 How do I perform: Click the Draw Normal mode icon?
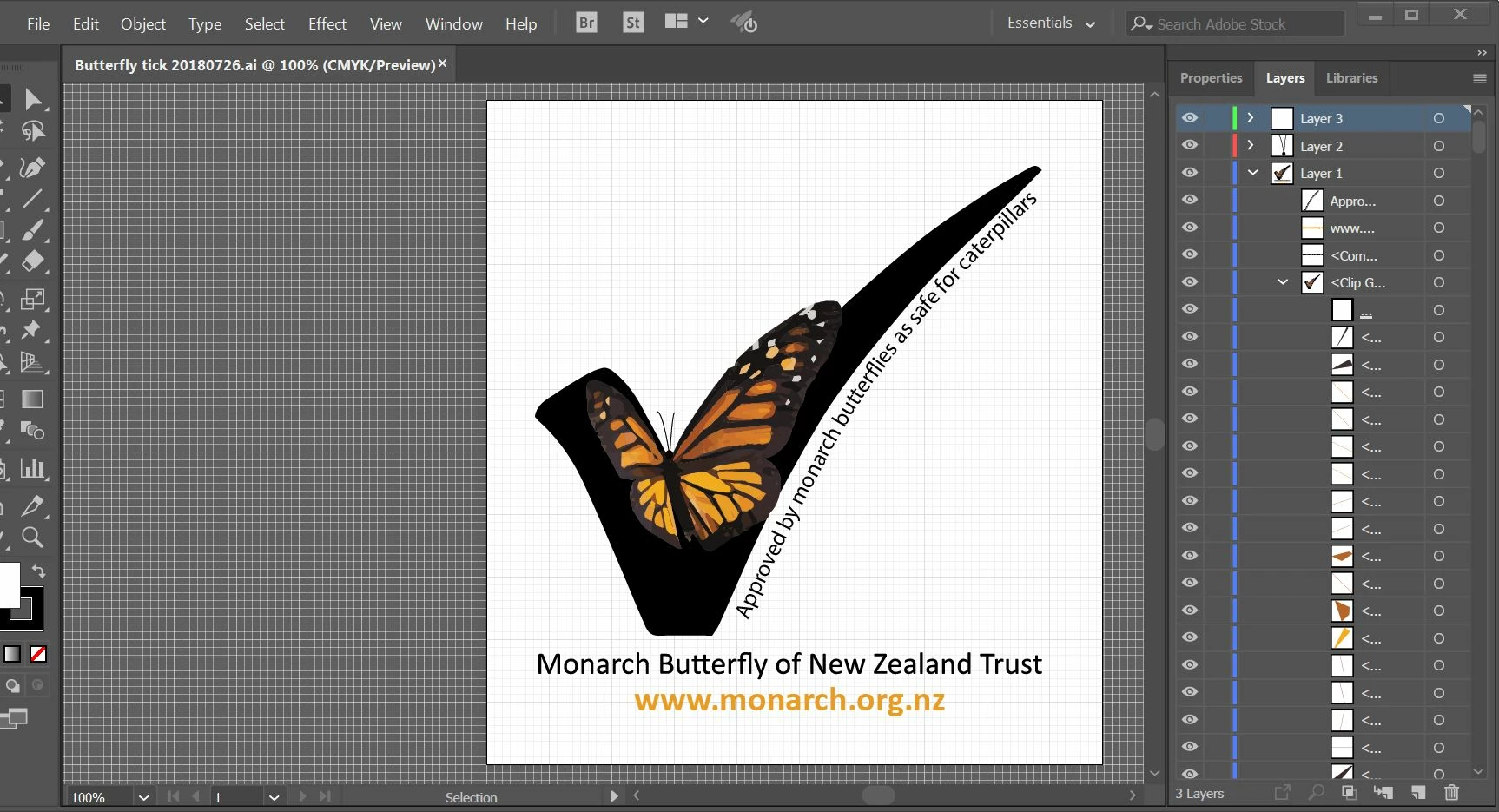13,685
